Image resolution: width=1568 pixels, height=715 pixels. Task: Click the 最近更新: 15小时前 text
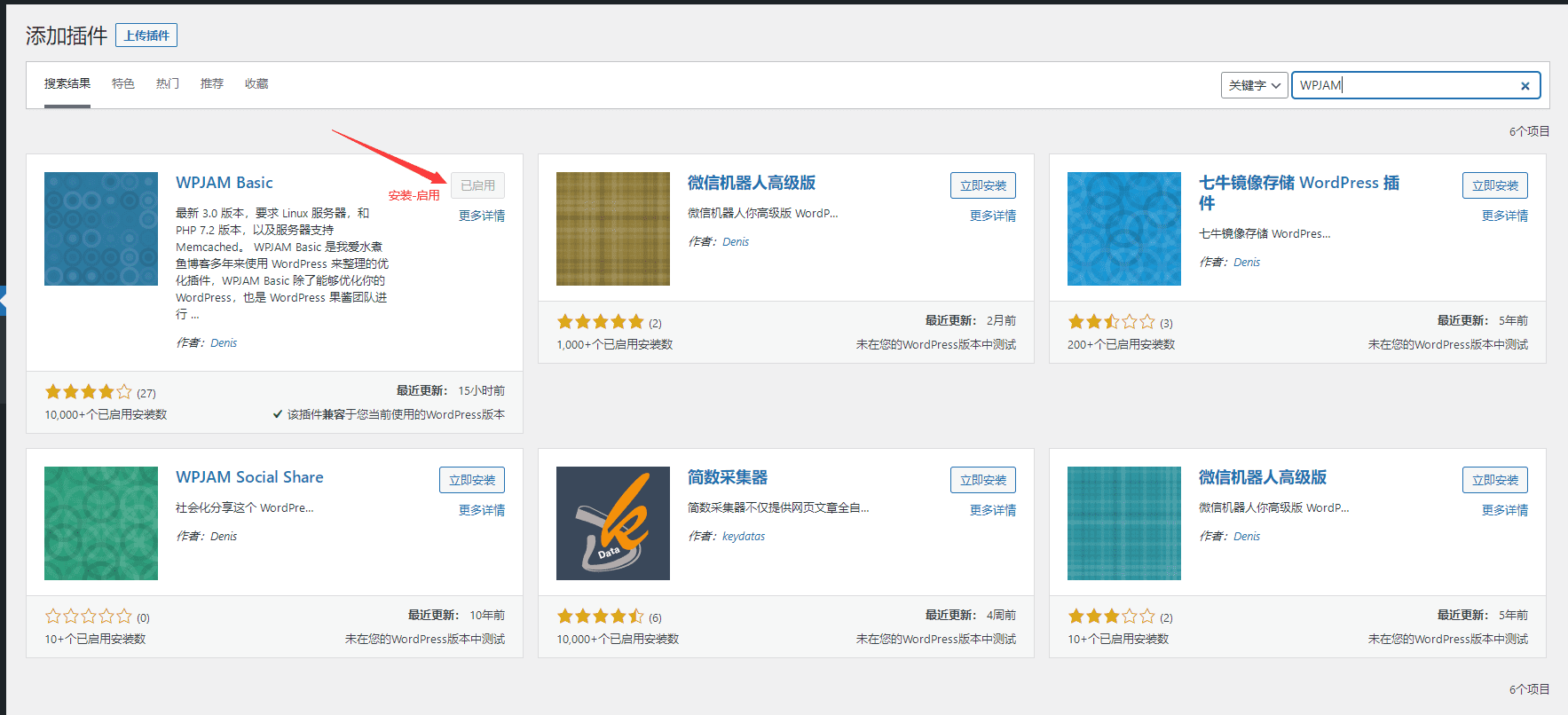(451, 390)
